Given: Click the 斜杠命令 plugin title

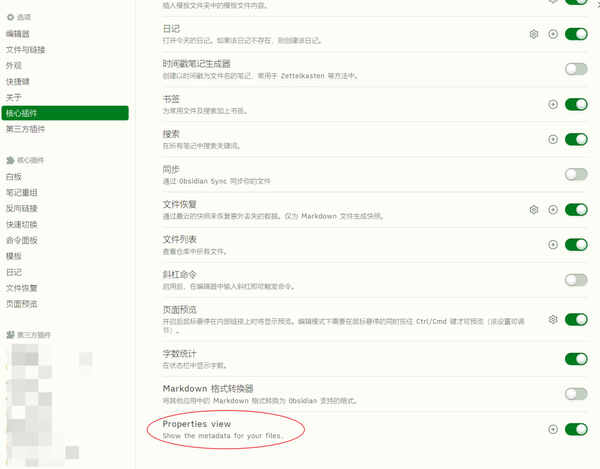Looking at the screenshot, I should (x=179, y=275).
